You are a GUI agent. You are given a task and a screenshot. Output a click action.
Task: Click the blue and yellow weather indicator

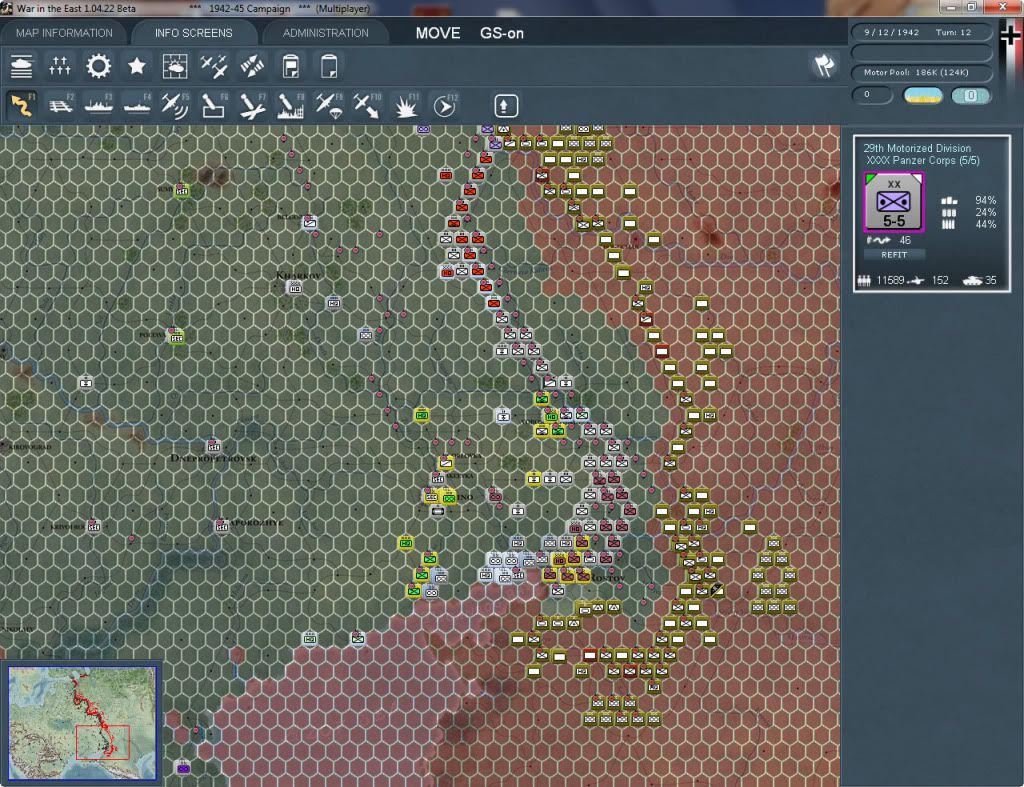click(923, 95)
